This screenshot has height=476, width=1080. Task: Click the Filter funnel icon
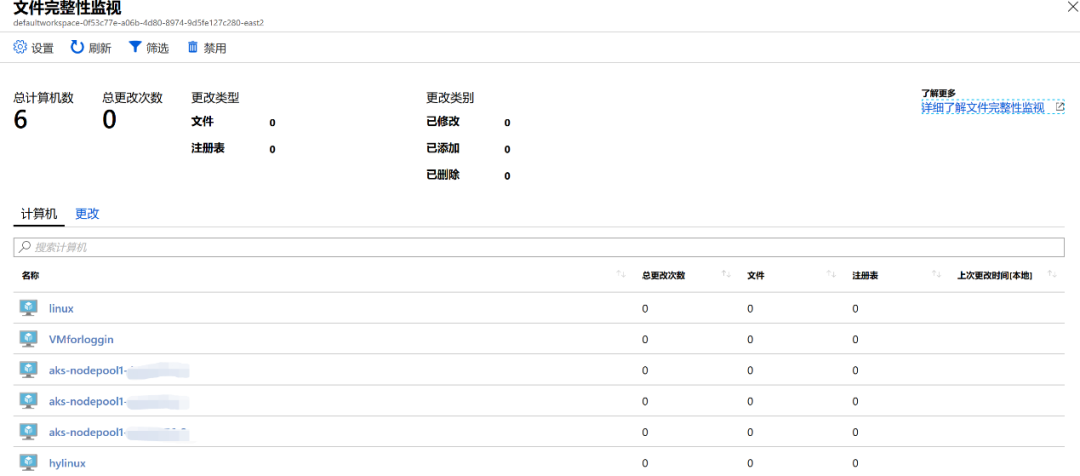(x=135, y=47)
